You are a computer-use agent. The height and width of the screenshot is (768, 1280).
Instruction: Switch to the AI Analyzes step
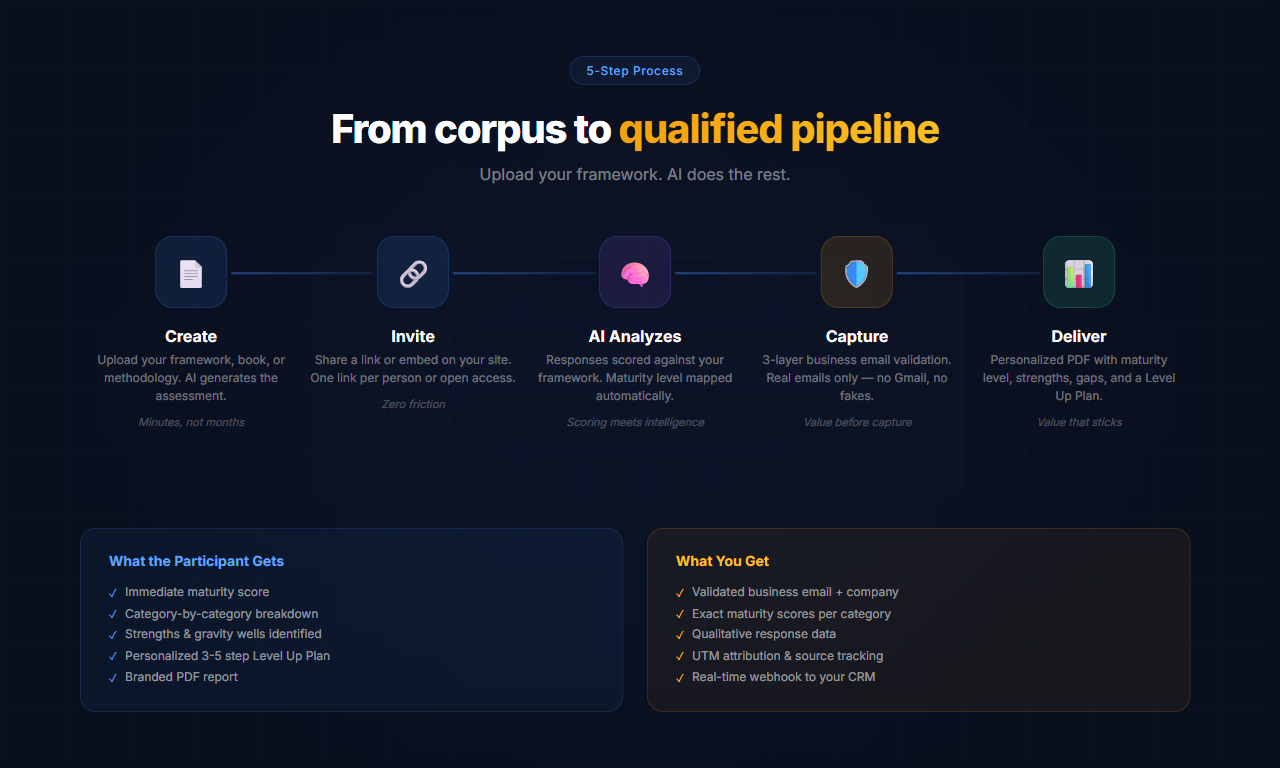tap(635, 336)
